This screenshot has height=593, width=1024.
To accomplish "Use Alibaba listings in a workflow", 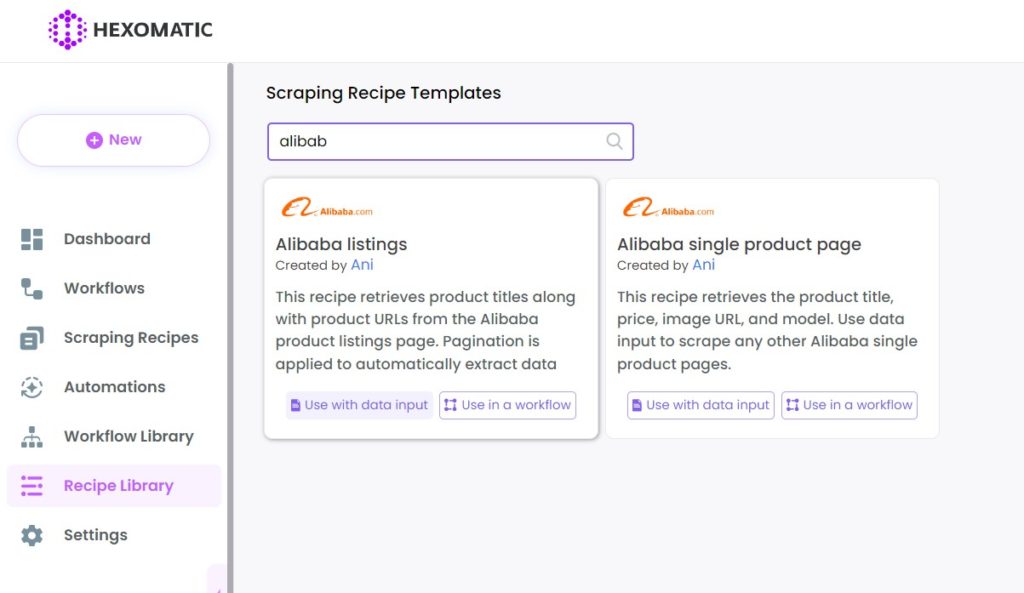I will tap(507, 405).
